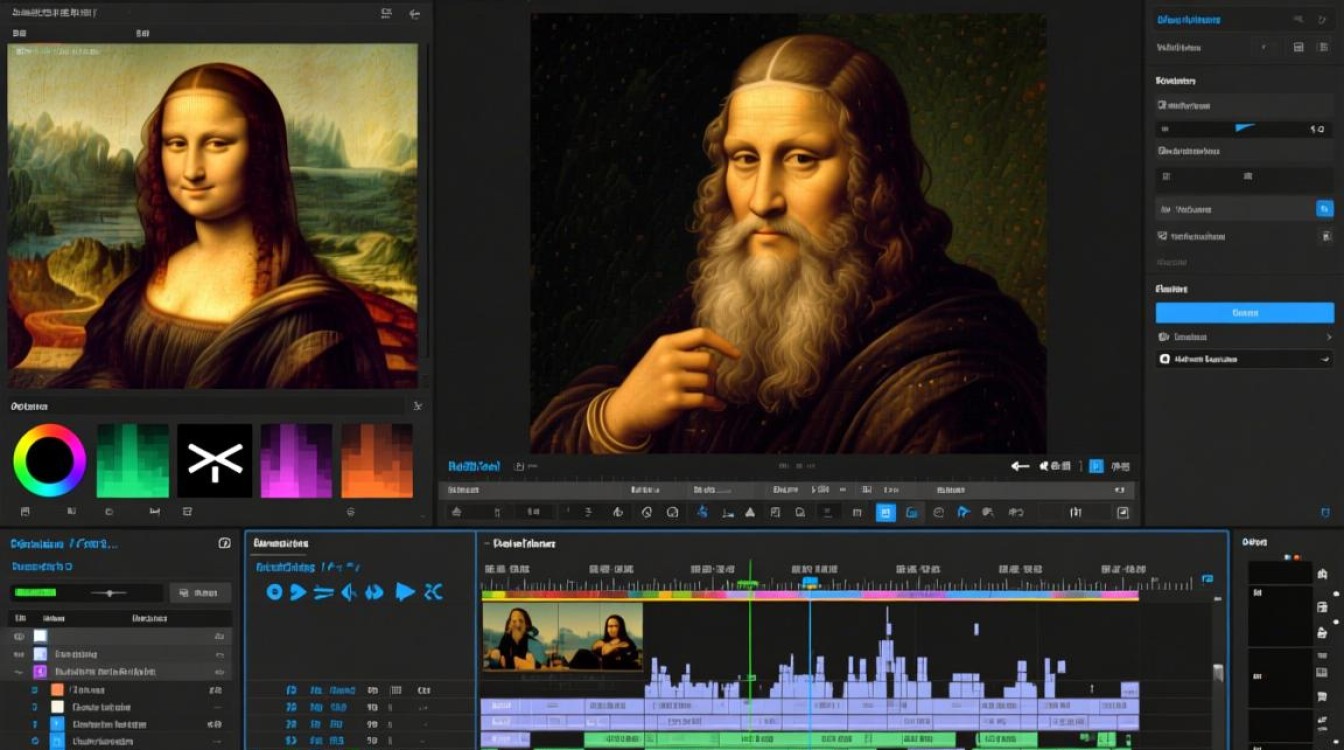Viewport: 1344px width, 750px height.
Task: Click the vertical scrollbar at the timeline's right edge
Action: coord(1217,672)
